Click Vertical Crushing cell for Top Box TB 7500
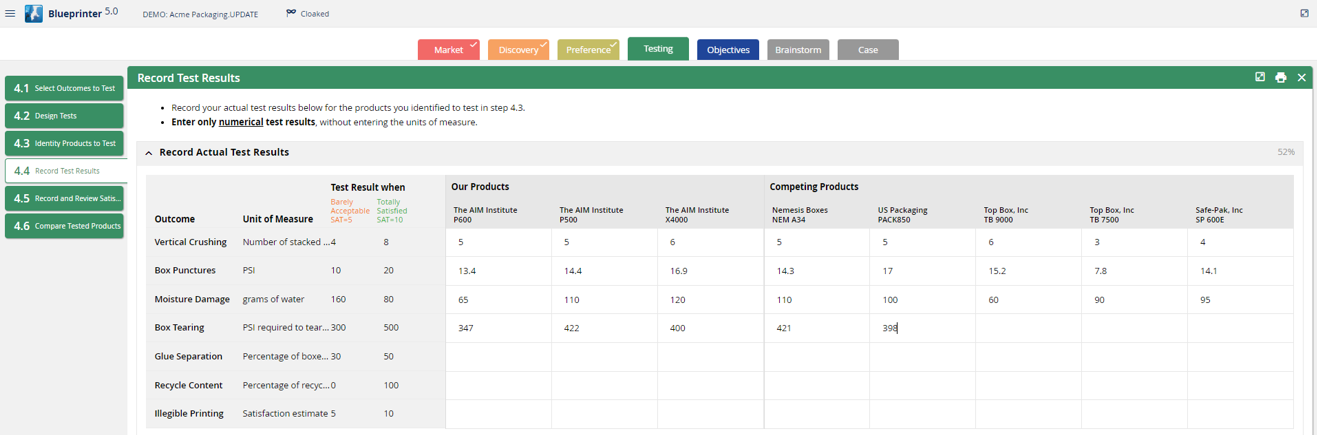The image size is (1317, 435). point(1134,243)
